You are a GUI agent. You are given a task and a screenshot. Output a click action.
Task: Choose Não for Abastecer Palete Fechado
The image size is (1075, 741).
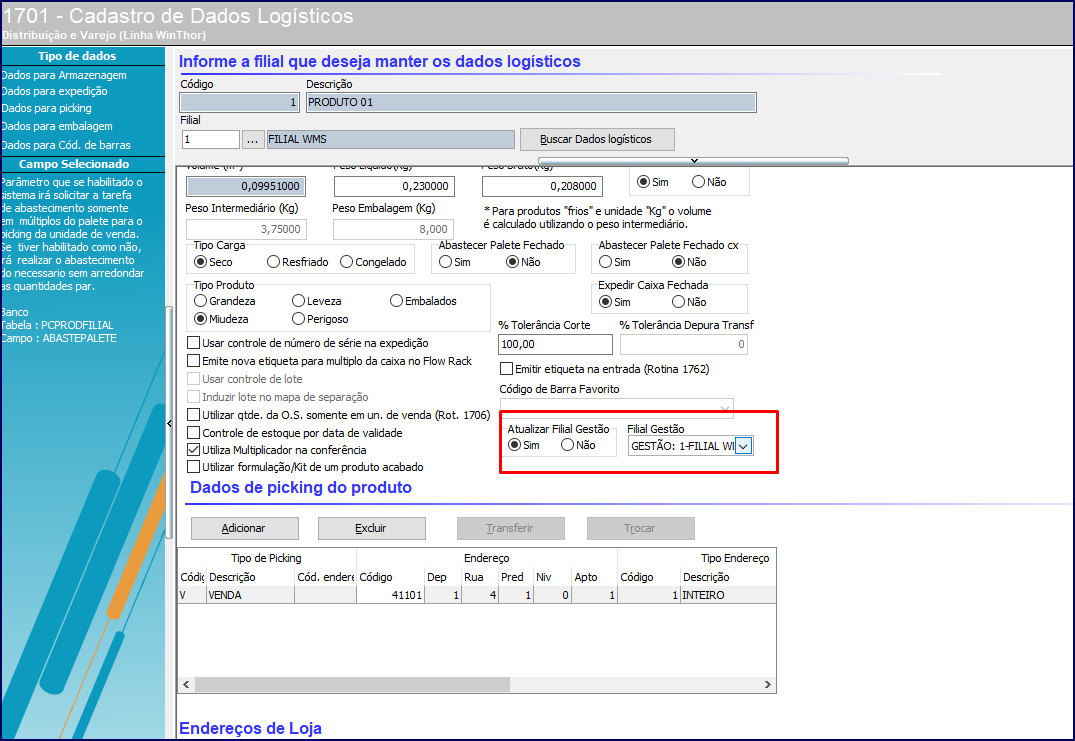[x=523, y=262]
